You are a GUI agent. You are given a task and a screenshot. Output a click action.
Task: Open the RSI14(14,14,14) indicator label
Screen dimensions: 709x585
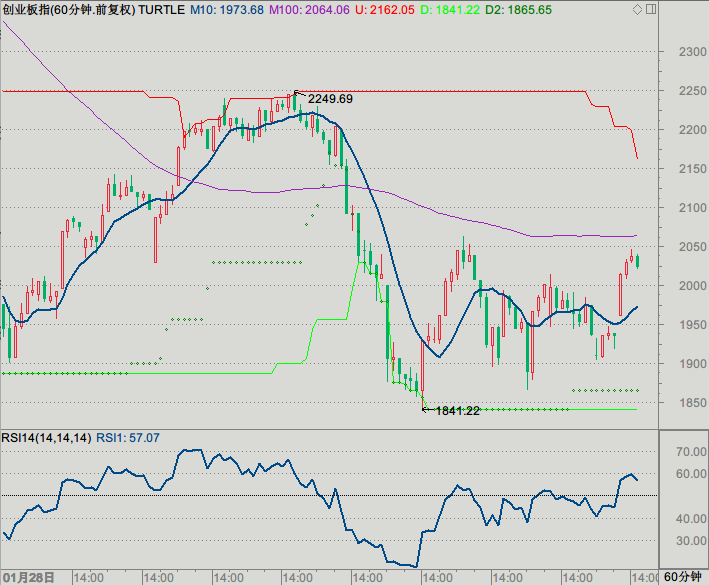pos(46,438)
